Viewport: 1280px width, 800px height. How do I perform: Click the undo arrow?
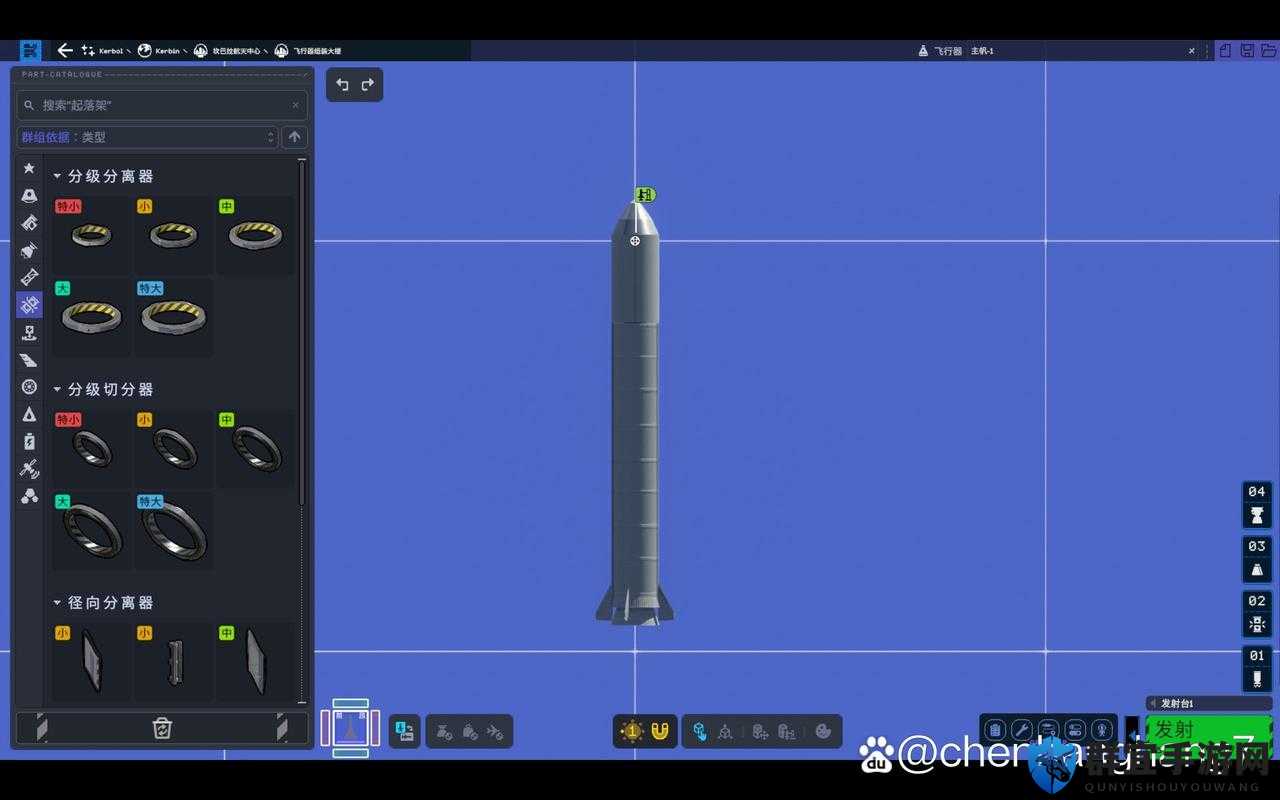(x=342, y=85)
